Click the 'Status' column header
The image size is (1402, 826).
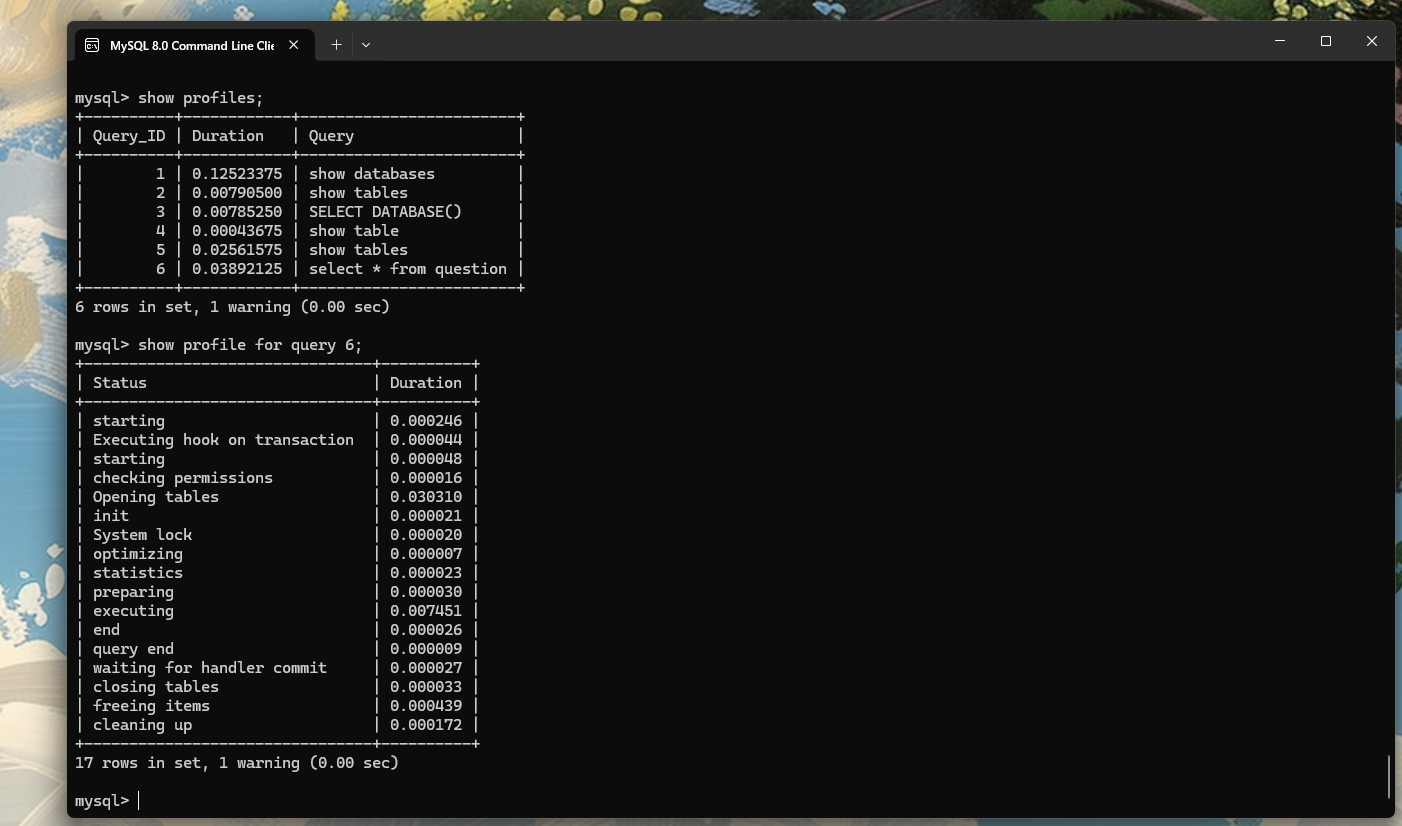click(x=120, y=383)
